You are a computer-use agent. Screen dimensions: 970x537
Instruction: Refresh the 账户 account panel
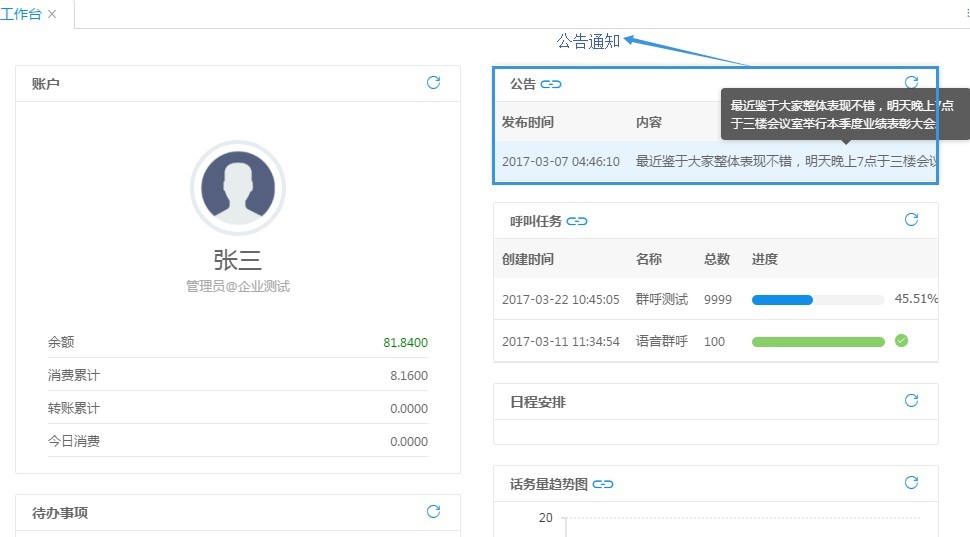(x=433, y=83)
